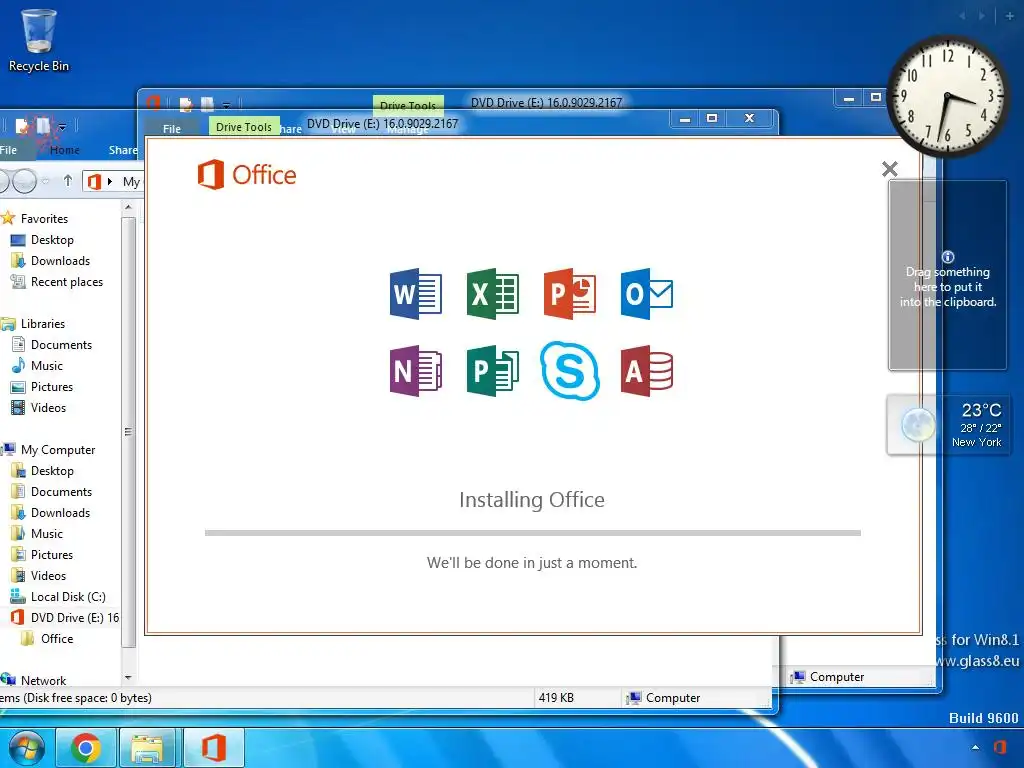Image resolution: width=1024 pixels, height=768 pixels.
Task: Open Videos under My Computer
Action: point(39,575)
